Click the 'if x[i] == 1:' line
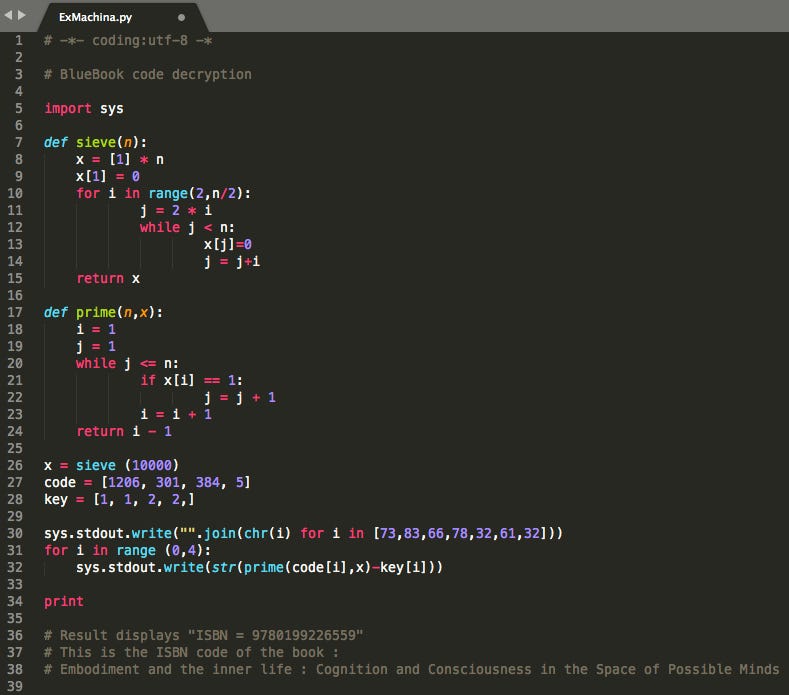The height and width of the screenshot is (695, 789). (x=191, y=380)
